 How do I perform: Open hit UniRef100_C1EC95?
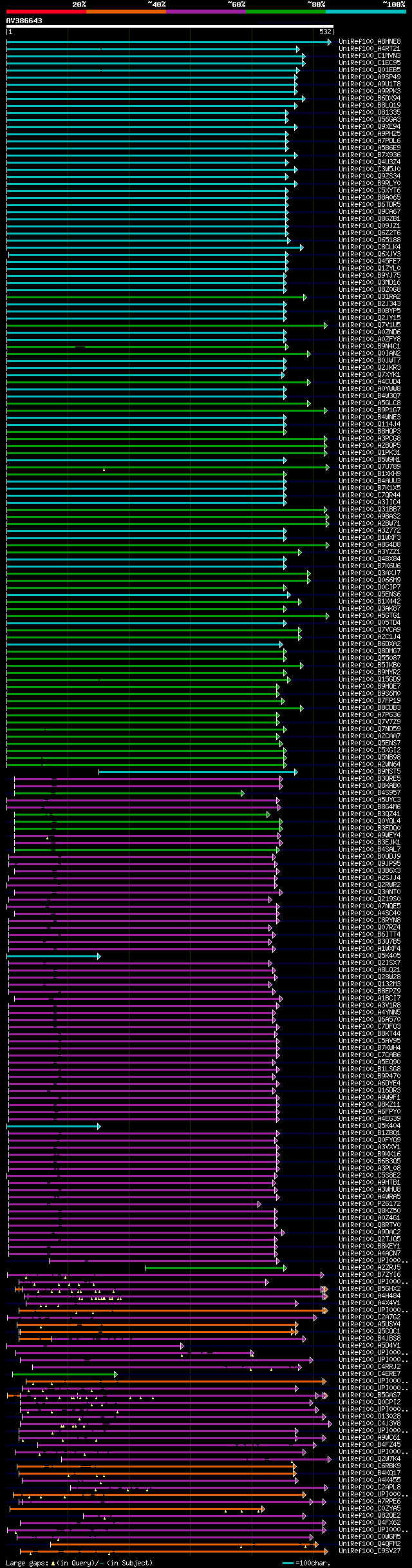370,63
